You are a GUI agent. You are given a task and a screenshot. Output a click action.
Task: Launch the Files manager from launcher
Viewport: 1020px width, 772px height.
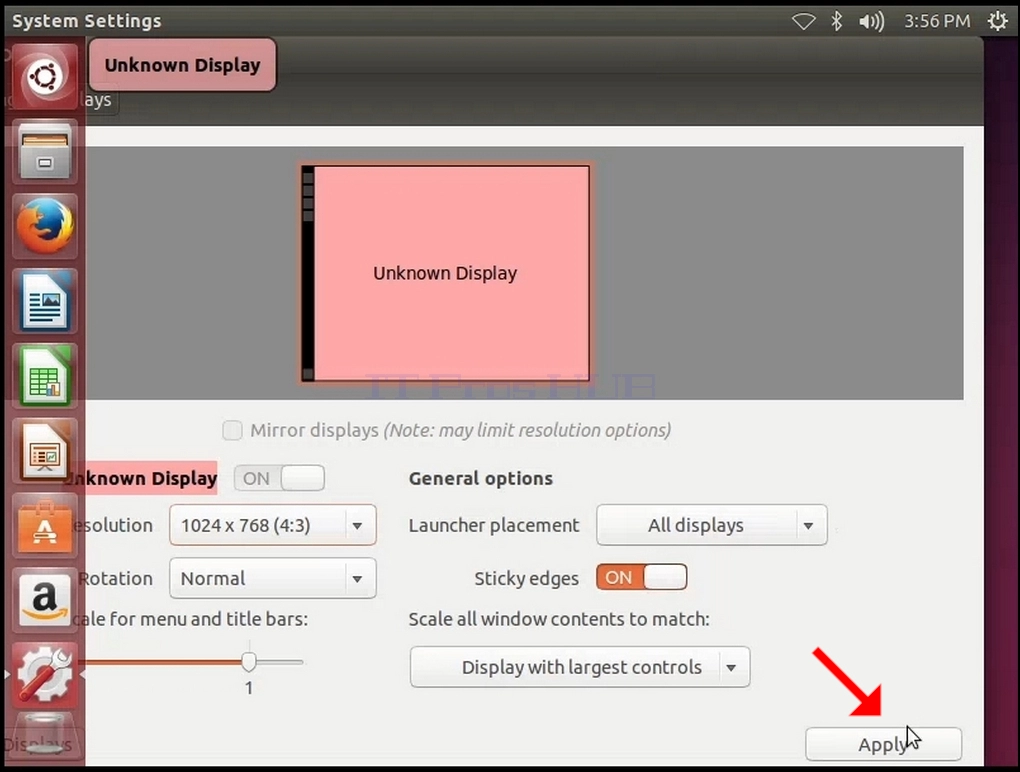pos(44,152)
